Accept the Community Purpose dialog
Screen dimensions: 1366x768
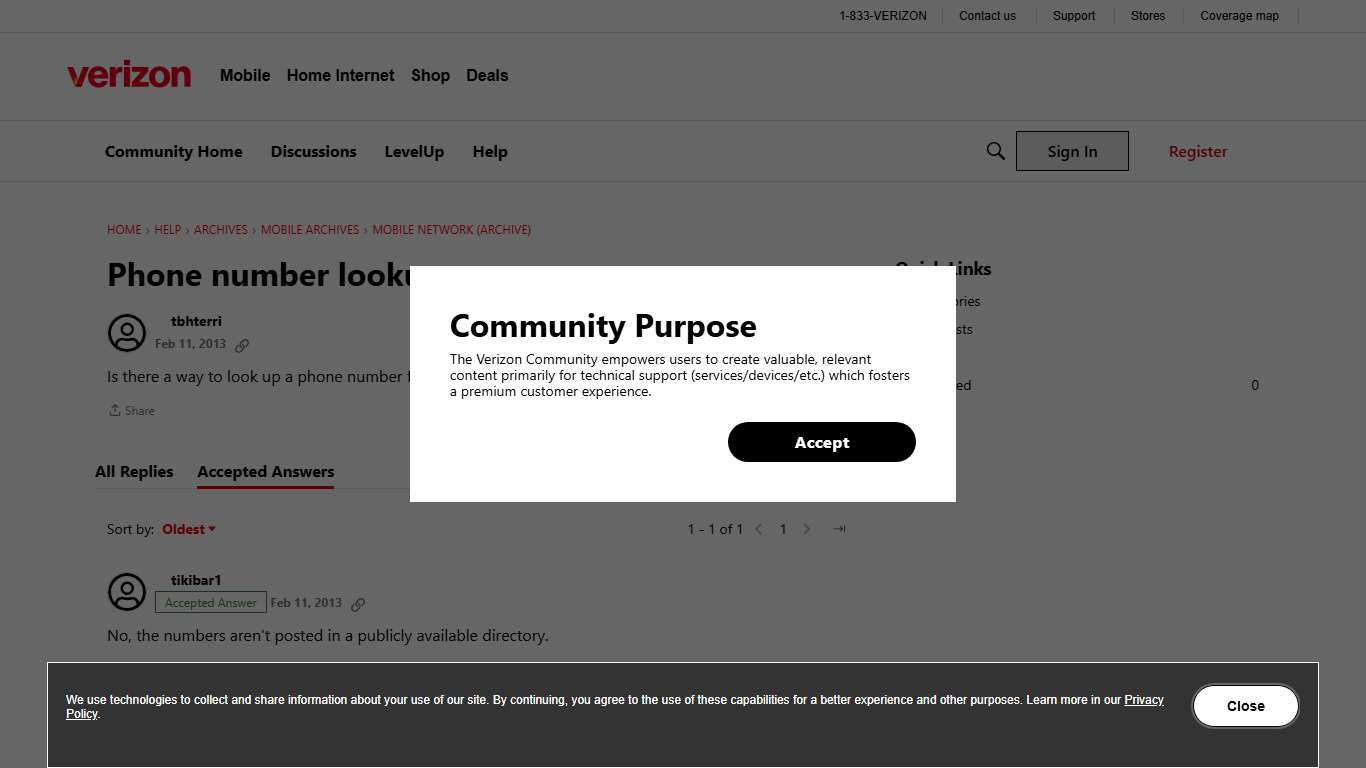[x=821, y=442]
